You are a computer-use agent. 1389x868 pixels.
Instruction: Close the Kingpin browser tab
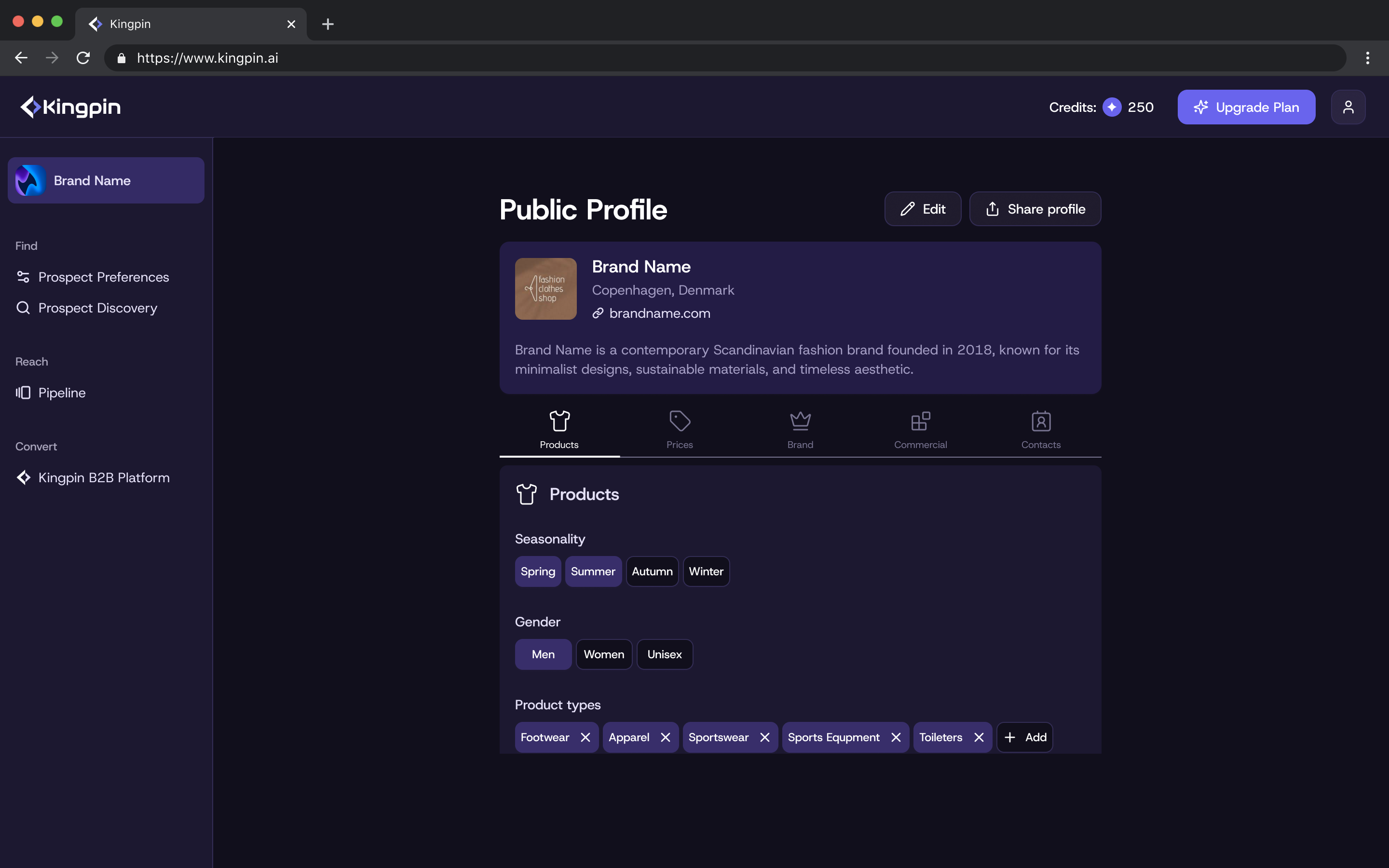coord(291,24)
